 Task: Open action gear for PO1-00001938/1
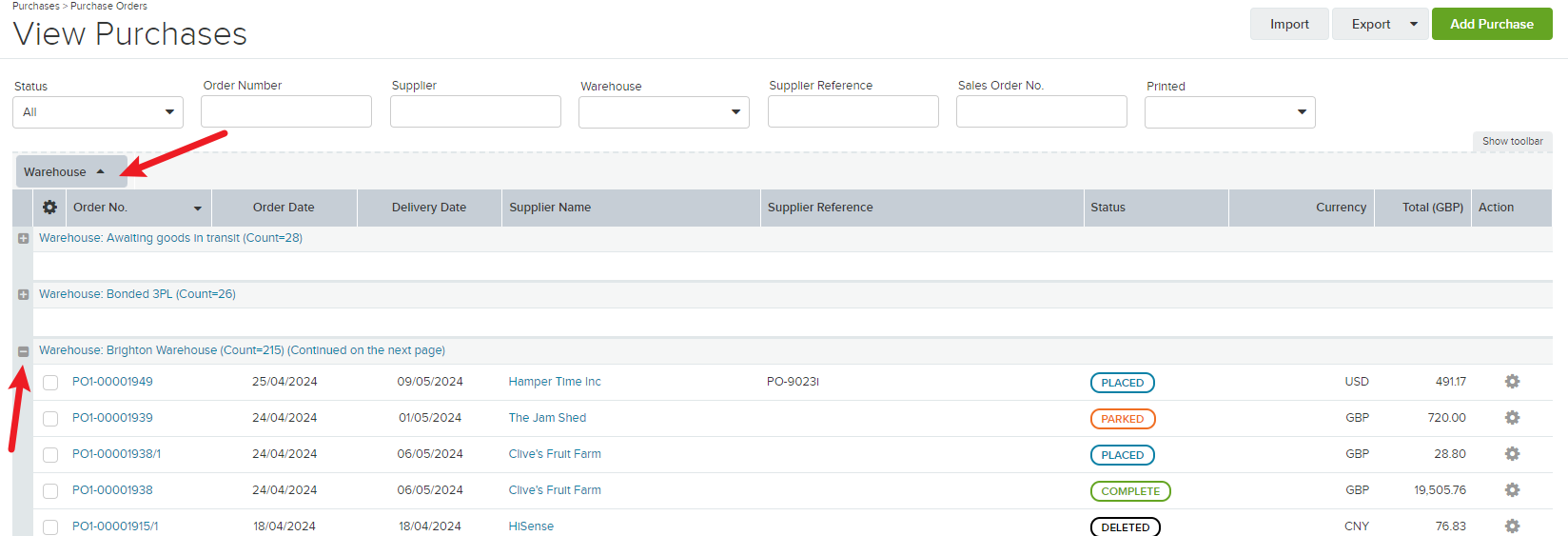pos(1512,454)
